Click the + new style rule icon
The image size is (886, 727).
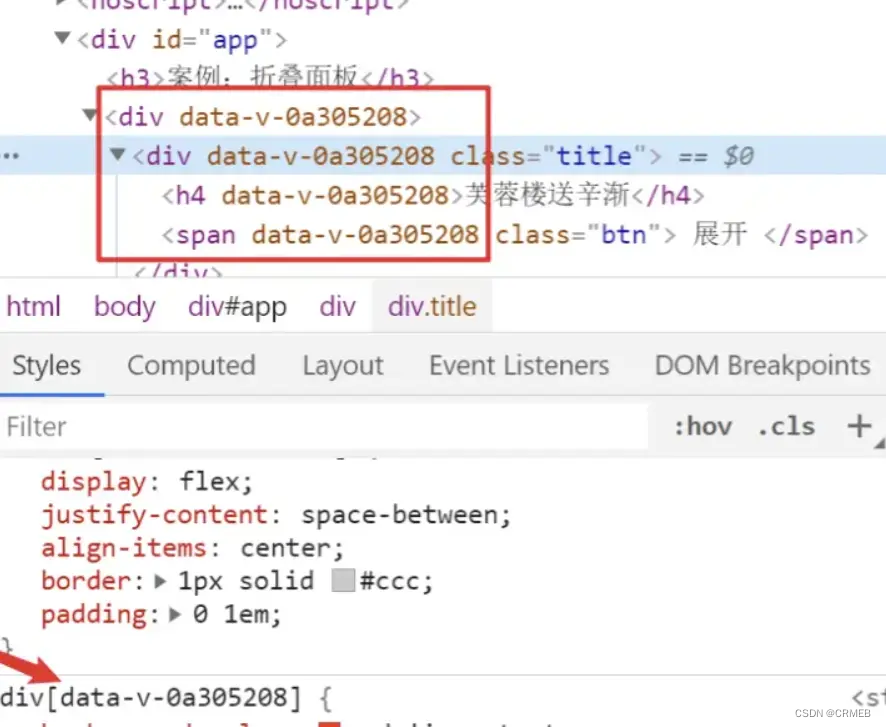click(861, 426)
